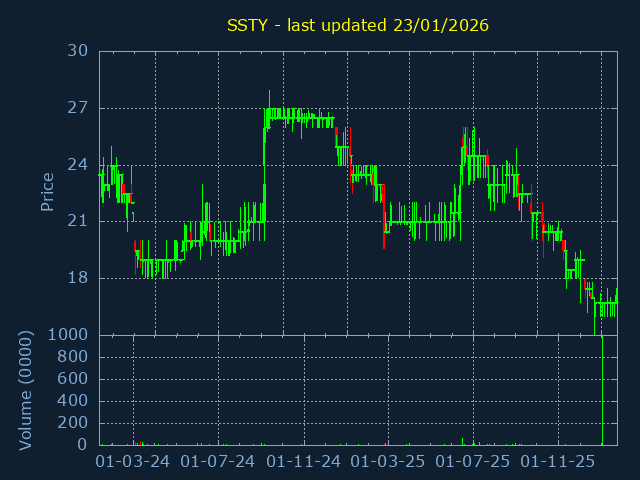This screenshot has width=640, height=480.
Task: Click the Price axis label
Action: [47, 192]
